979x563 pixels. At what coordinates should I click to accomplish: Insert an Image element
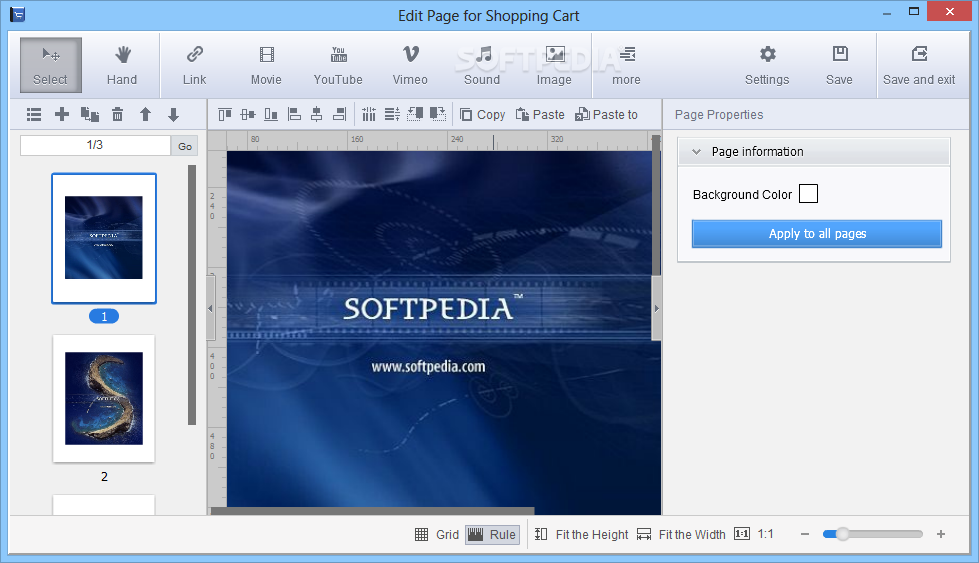tap(554, 65)
